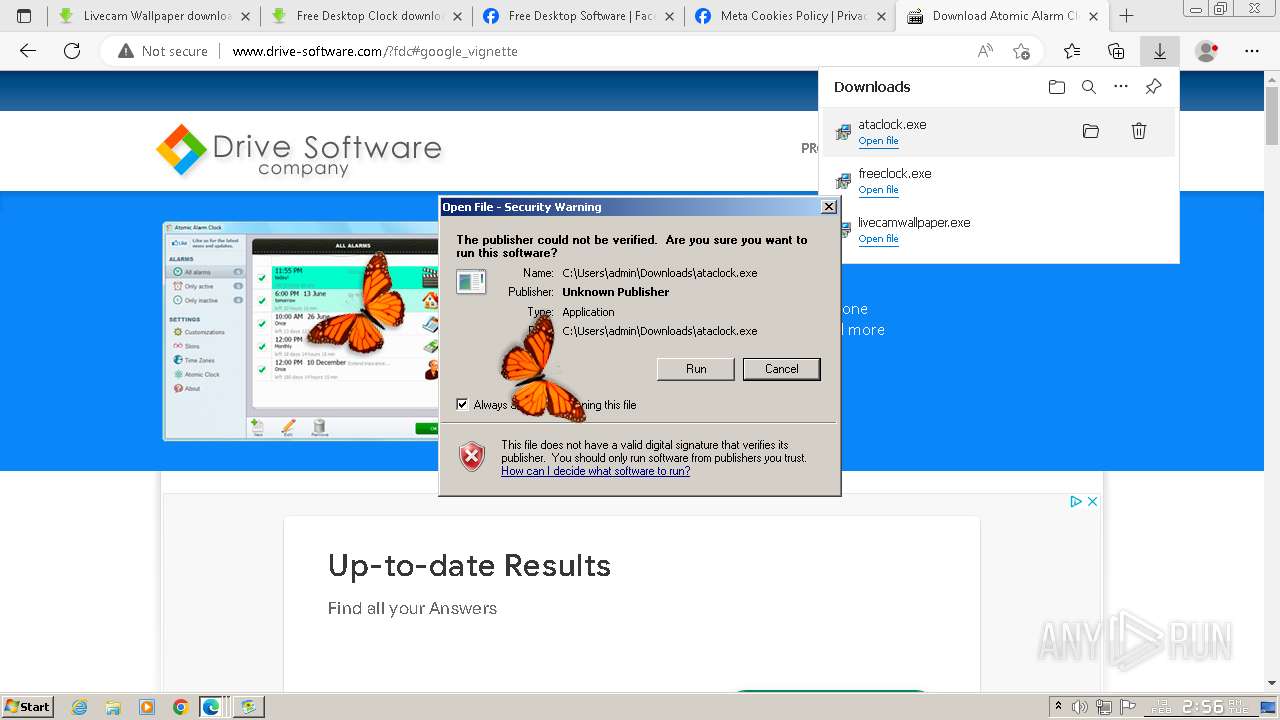Open the volume icon in system tray
1280x720 pixels.
click(1080, 707)
